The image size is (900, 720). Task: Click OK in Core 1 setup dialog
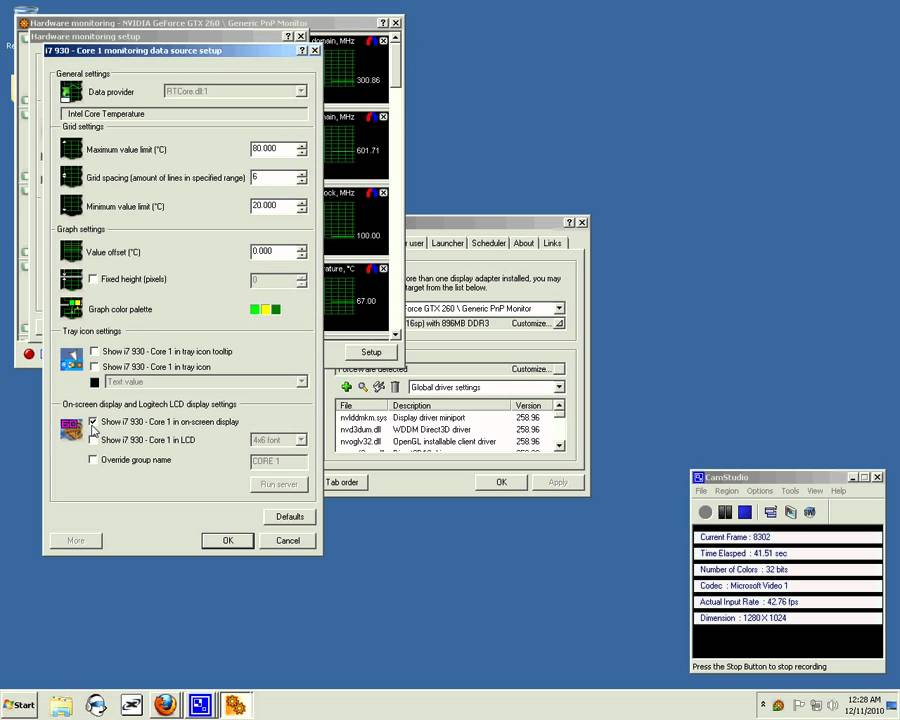coord(228,540)
